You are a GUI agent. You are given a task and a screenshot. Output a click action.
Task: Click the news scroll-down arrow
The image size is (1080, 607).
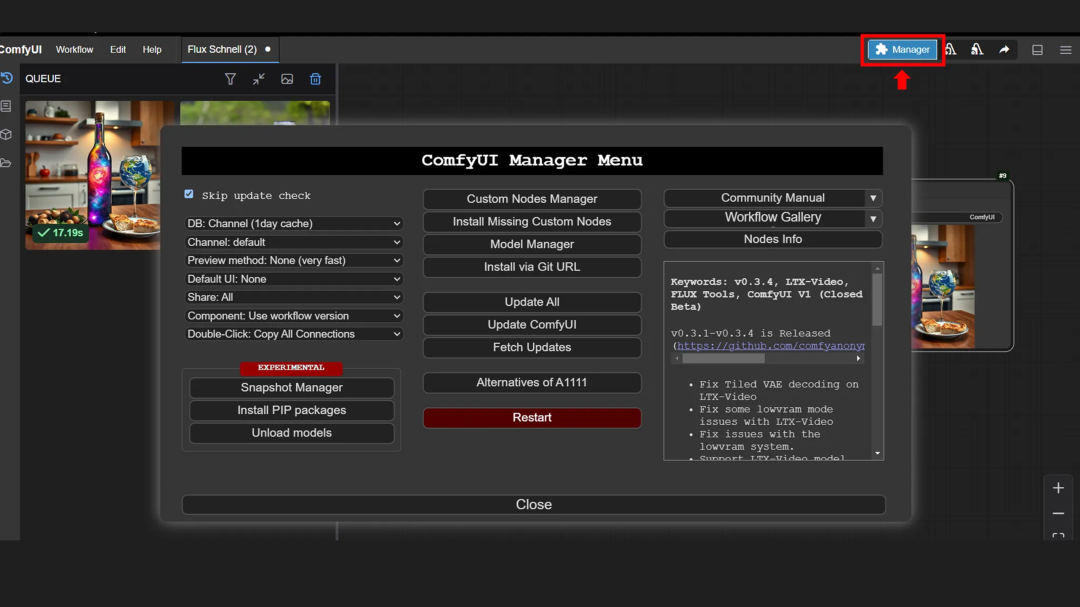877,453
